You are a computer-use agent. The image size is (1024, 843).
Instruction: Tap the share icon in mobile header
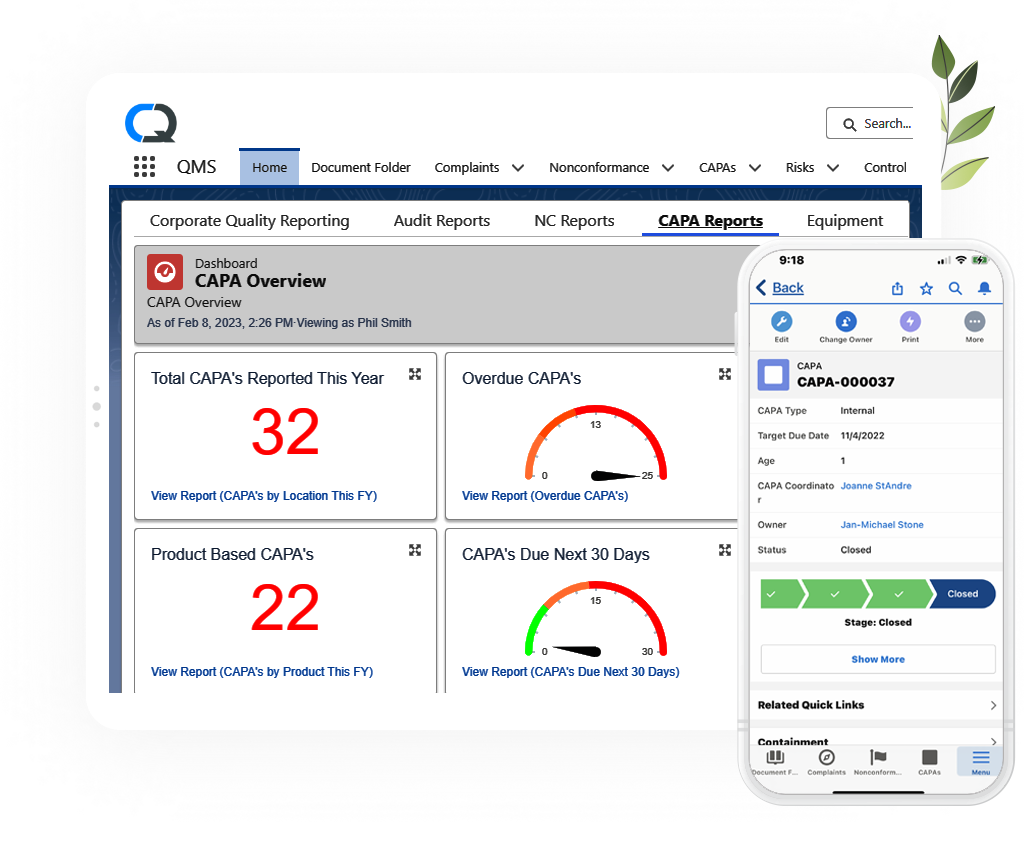(x=897, y=288)
